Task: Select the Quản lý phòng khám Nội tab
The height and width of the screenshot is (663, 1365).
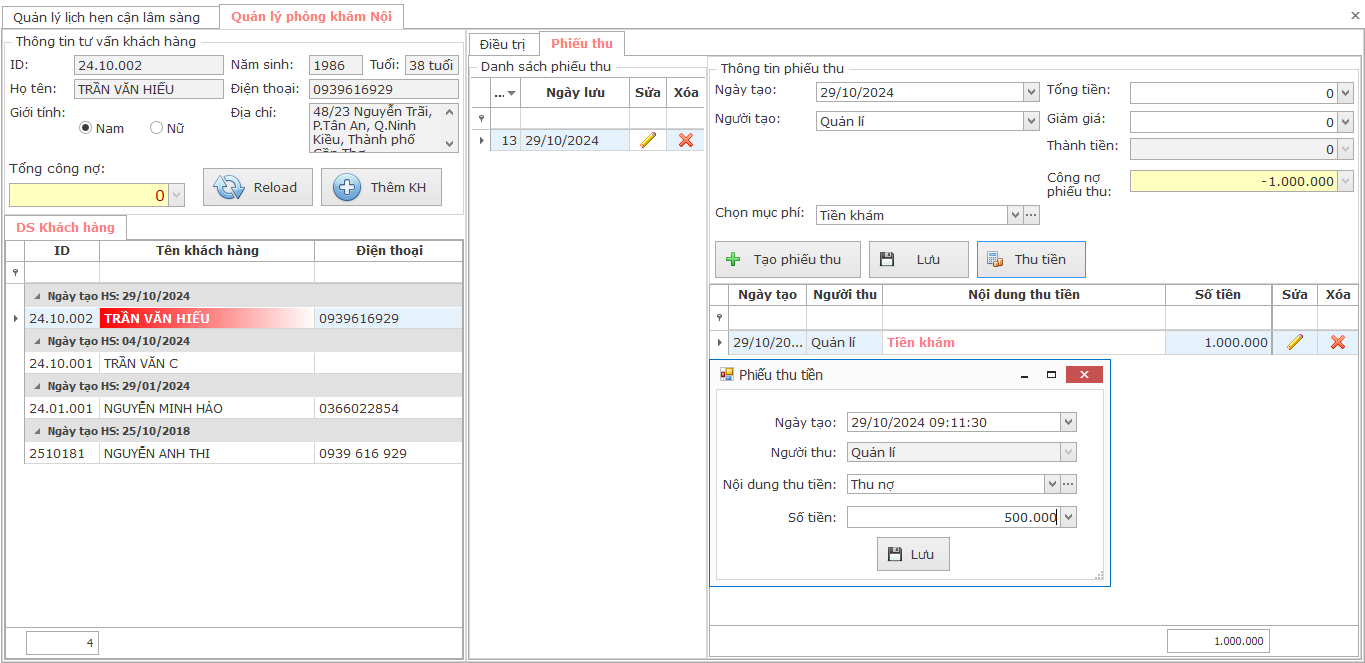Action: pos(311,16)
